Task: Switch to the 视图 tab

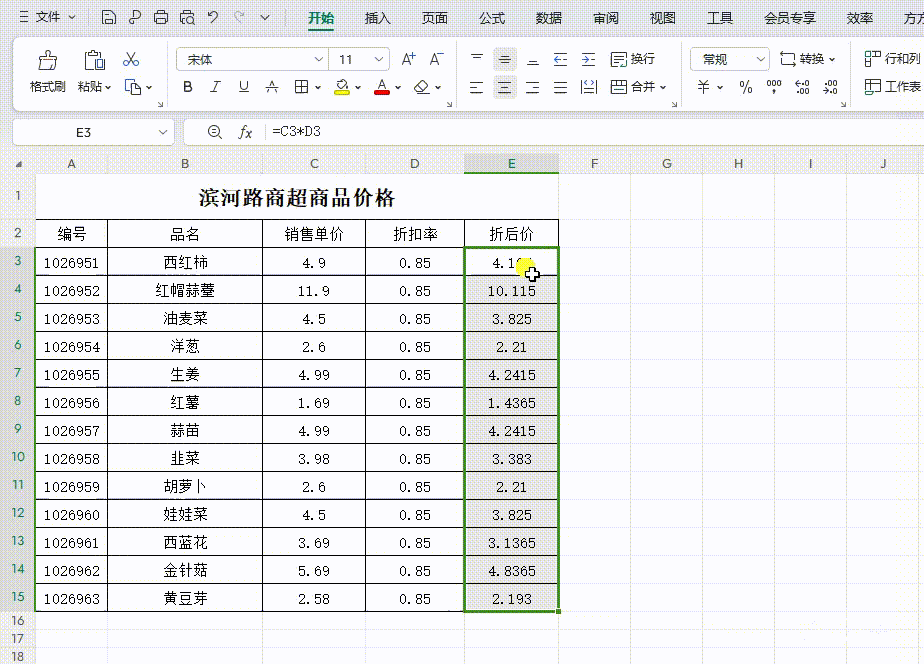Action: point(662,18)
